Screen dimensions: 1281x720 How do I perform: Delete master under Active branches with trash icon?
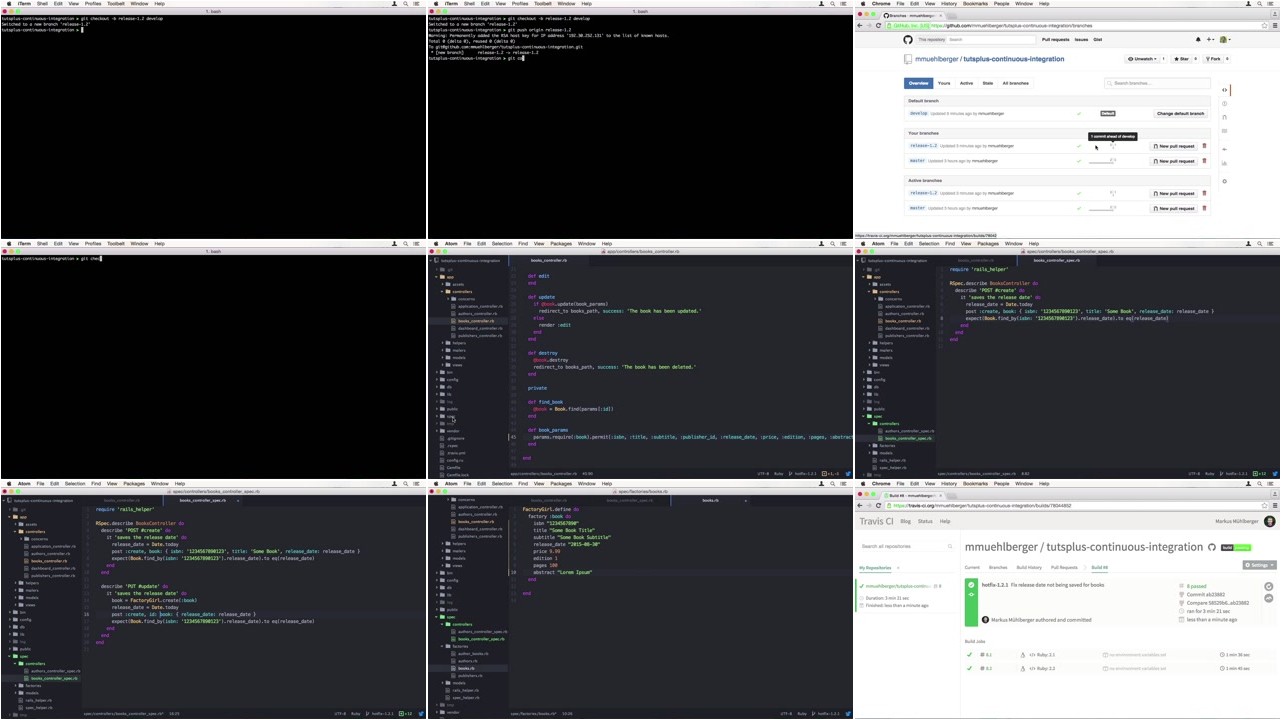1204,208
